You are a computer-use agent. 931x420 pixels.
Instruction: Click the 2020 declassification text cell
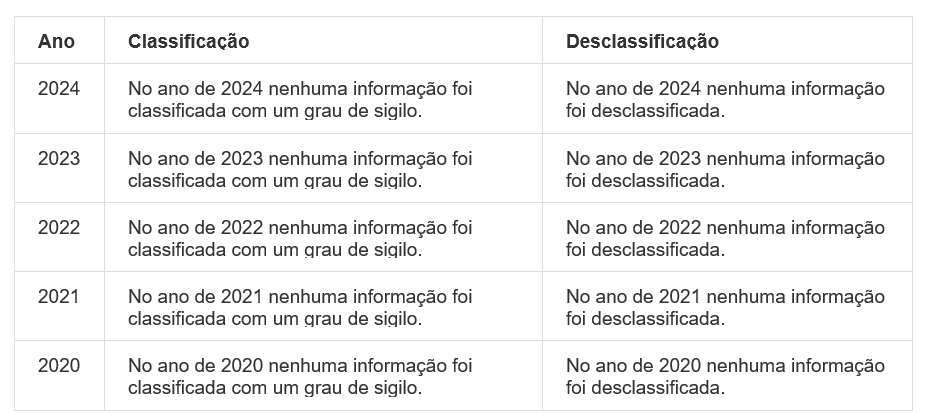[725, 376]
